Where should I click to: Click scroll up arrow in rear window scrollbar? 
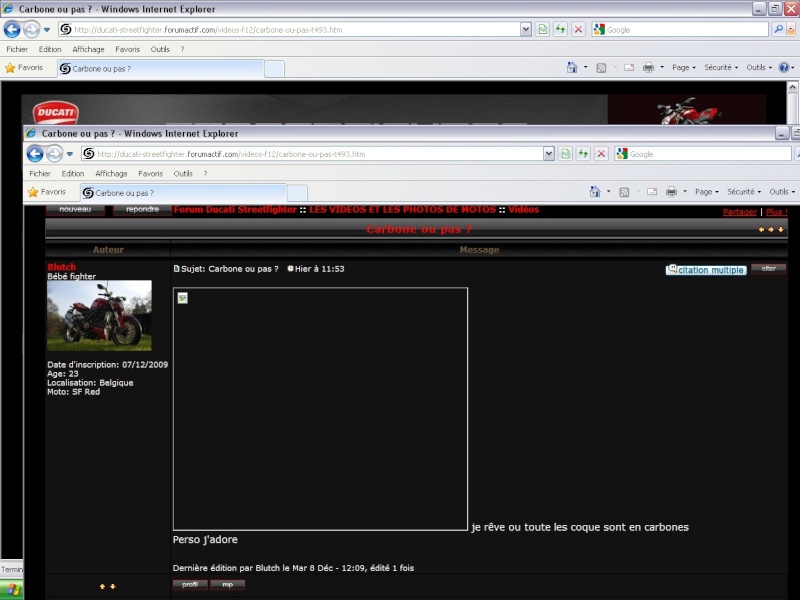coord(792,87)
